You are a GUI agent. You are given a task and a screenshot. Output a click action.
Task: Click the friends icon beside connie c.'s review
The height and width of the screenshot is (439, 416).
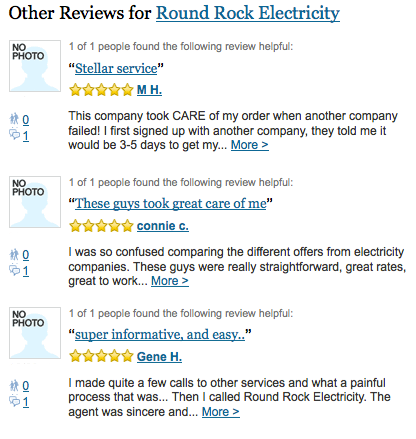point(14,254)
